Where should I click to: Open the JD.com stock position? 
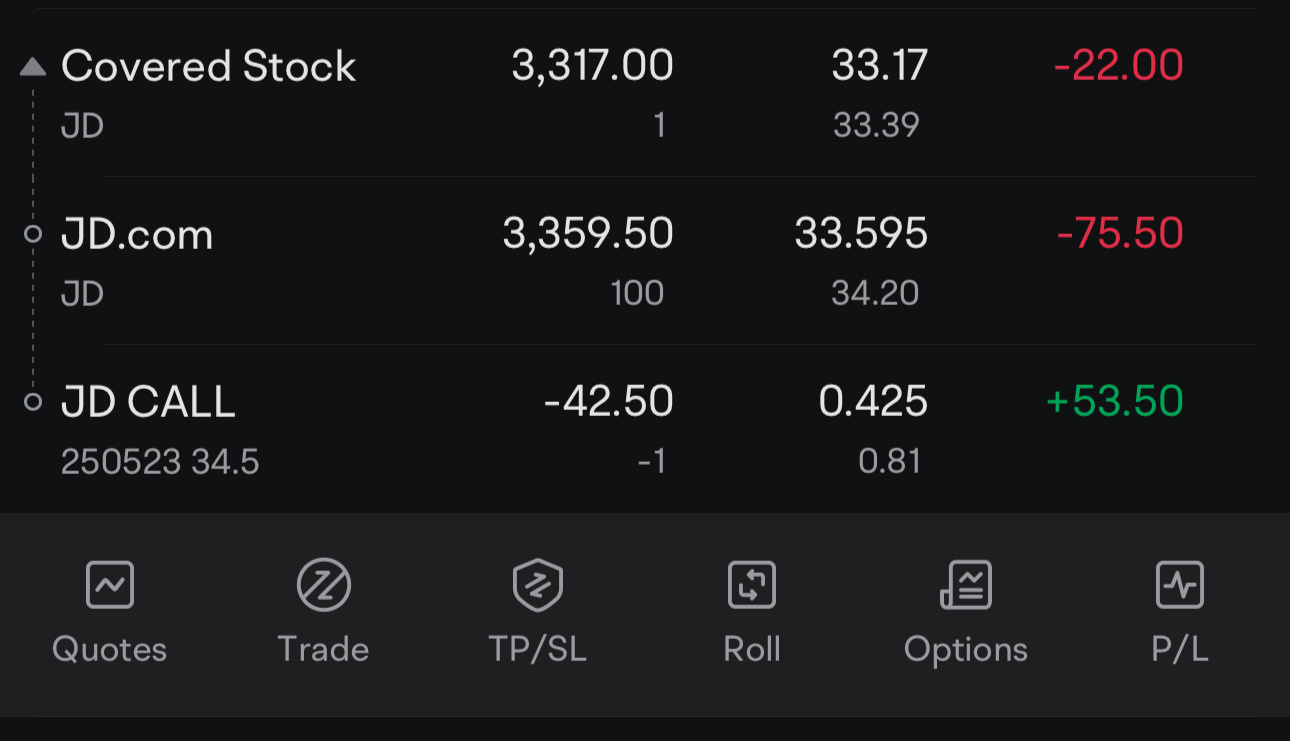(645, 261)
